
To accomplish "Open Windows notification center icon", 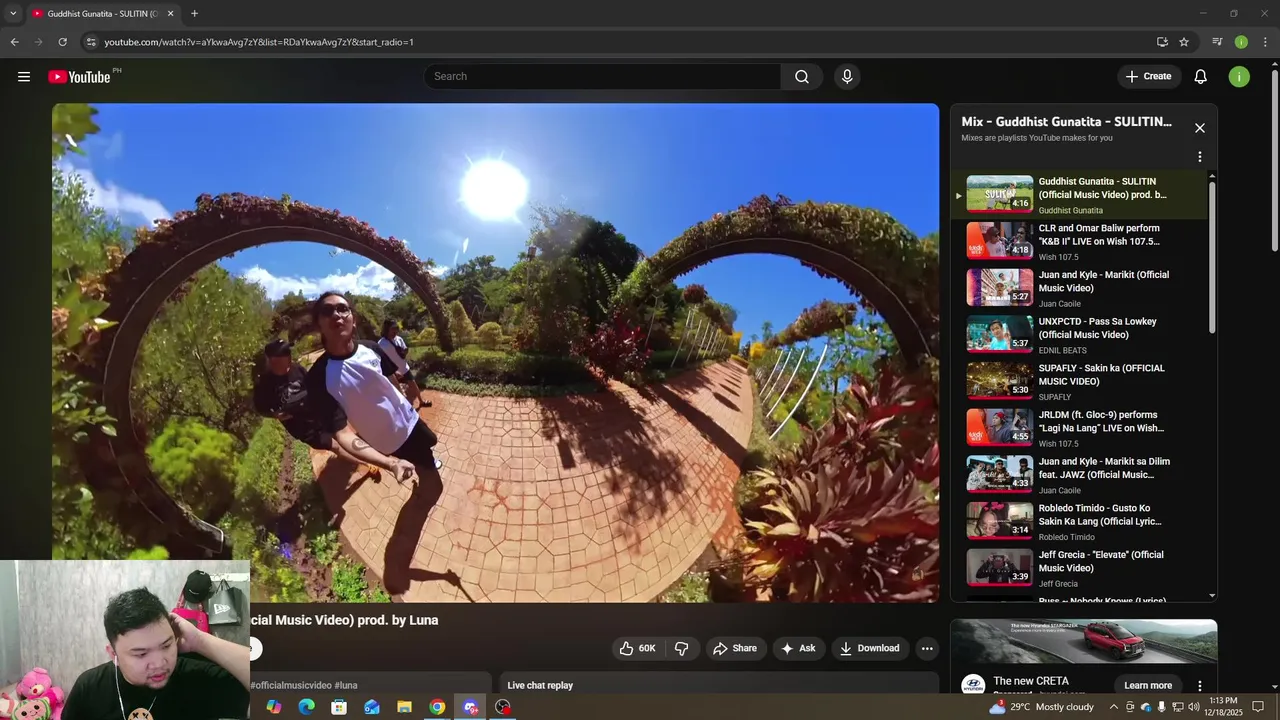I will 1259,707.
